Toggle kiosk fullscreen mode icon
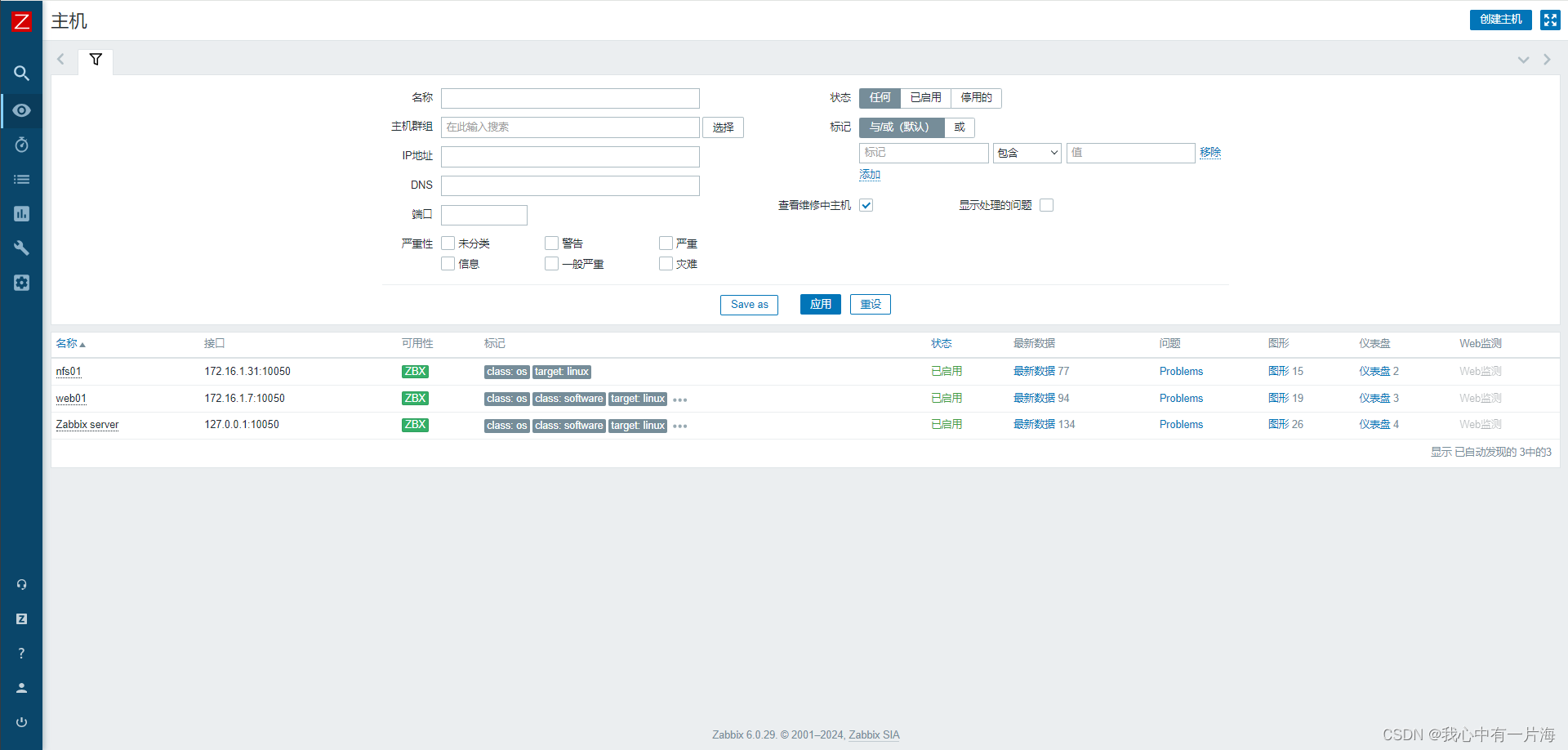 coord(1550,20)
